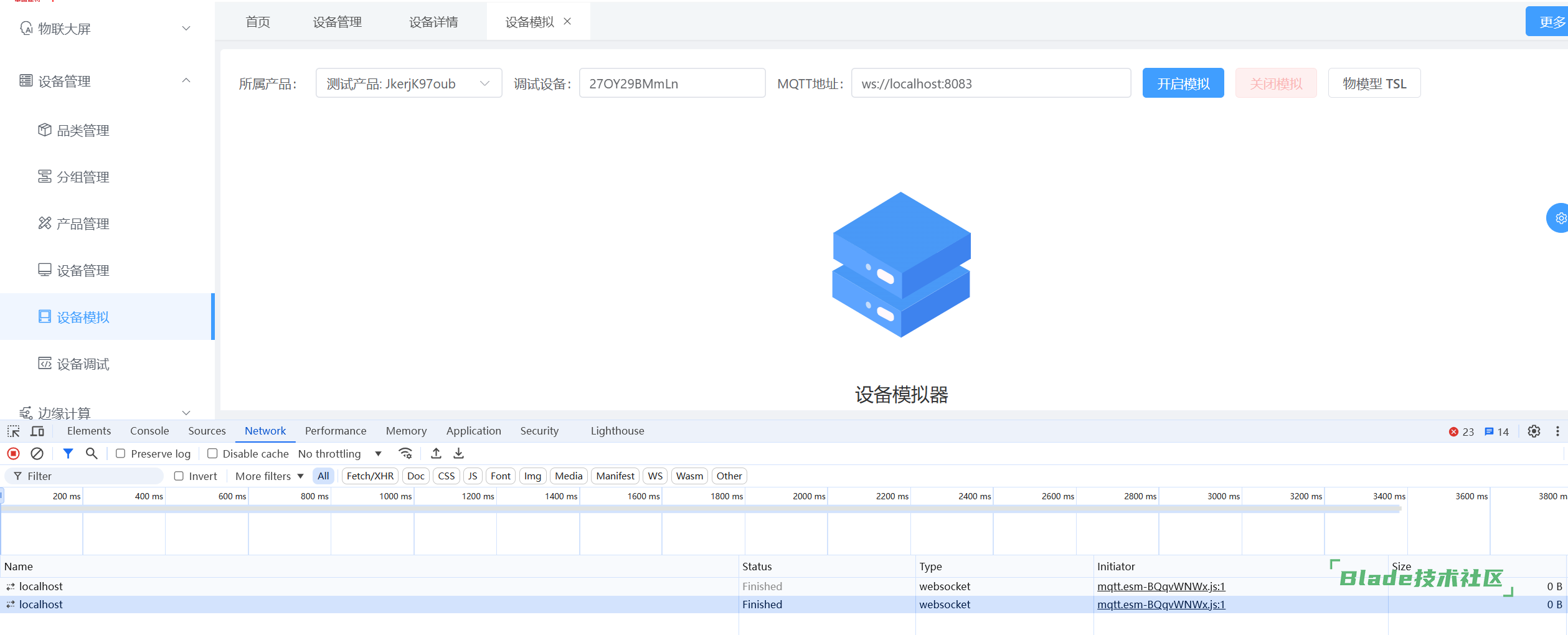
Task: Click the 设备管理 monitor icon in submenu
Action: pyautogui.click(x=45, y=270)
